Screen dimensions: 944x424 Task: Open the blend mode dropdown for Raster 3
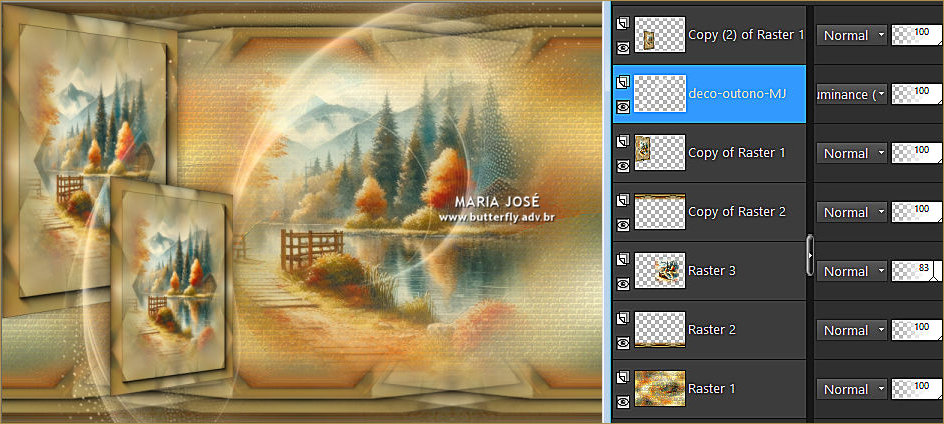852,271
